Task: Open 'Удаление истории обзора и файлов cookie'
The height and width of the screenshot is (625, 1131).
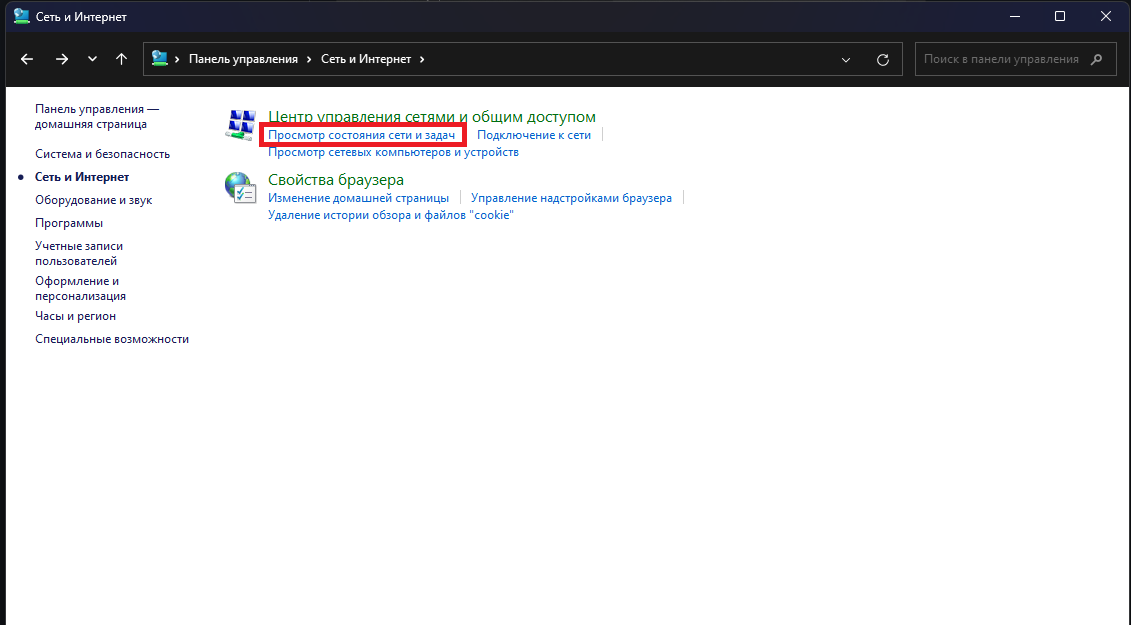Action: click(390, 215)
